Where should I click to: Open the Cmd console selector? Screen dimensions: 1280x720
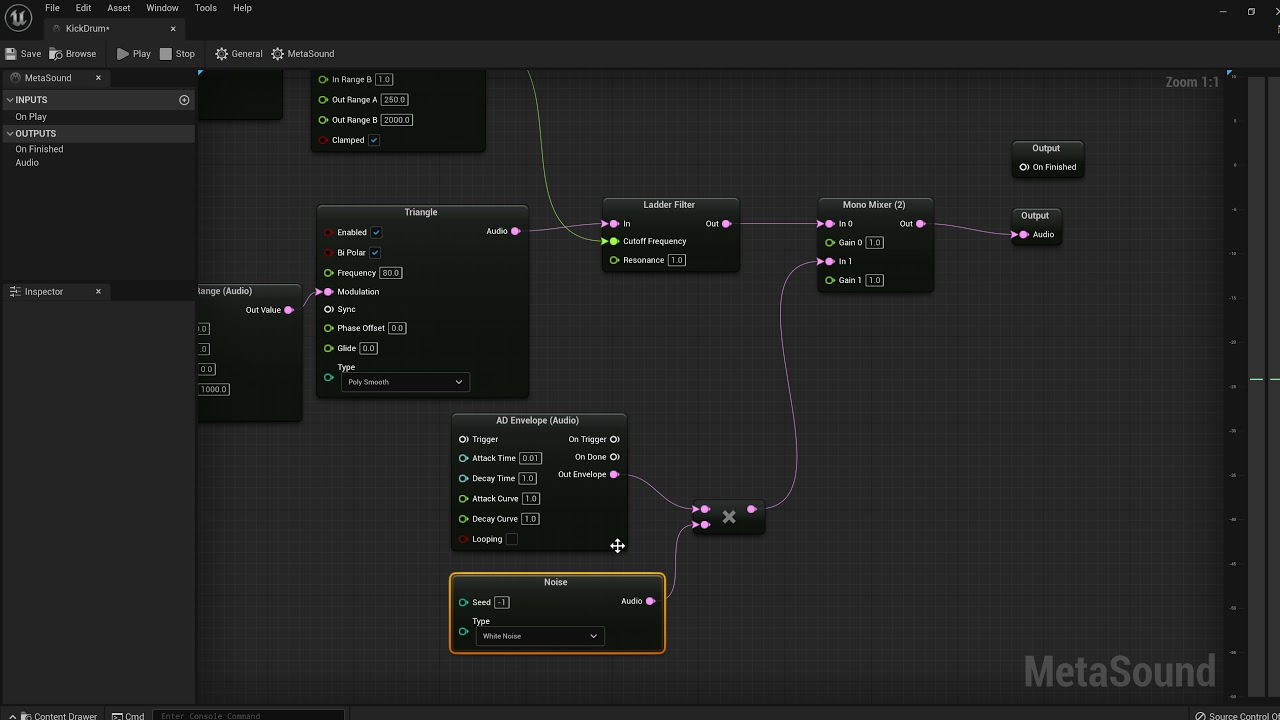(128, 715)
